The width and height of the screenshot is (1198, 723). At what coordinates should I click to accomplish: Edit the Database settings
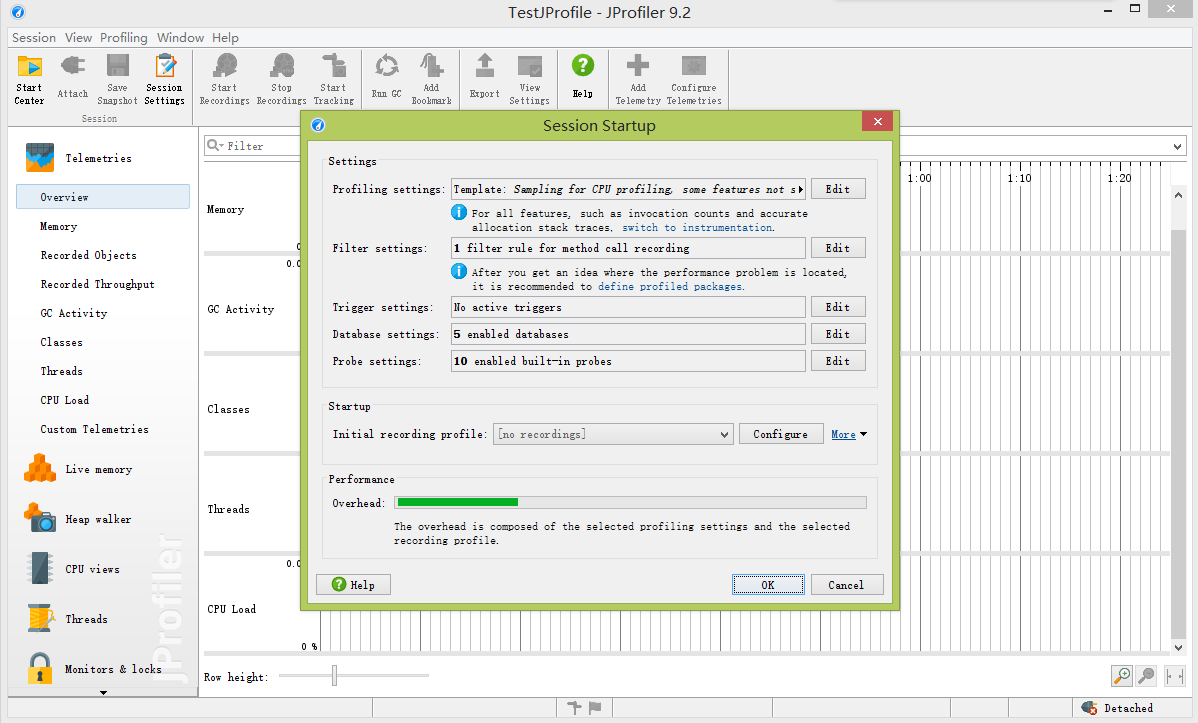838,334
